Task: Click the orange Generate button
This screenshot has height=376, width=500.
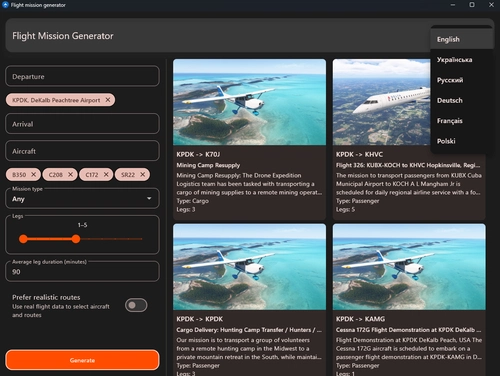Action: pos(82,360)
